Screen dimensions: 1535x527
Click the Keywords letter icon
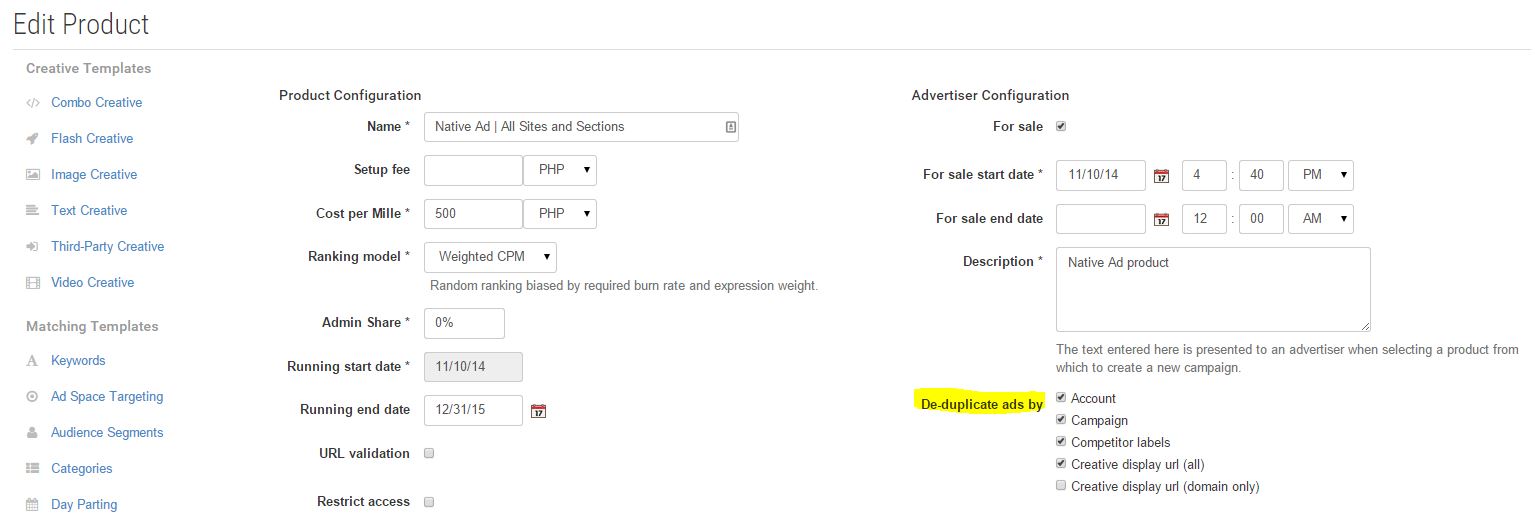pos(33,360)
